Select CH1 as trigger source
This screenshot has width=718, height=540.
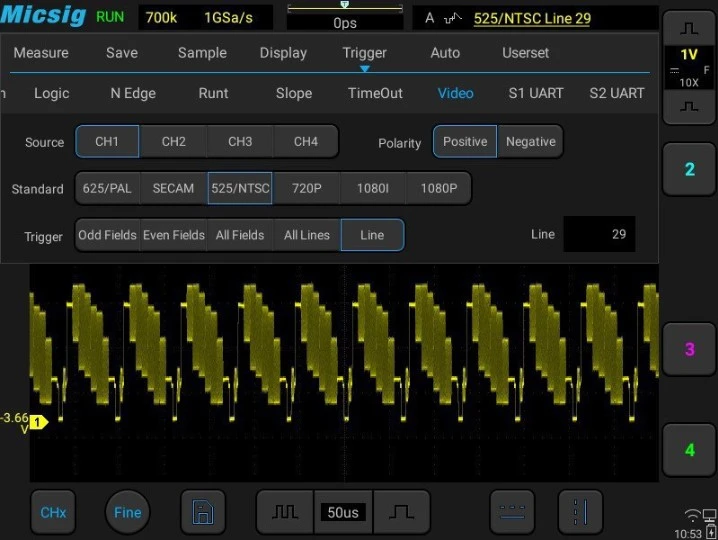[x=107, y=142]
